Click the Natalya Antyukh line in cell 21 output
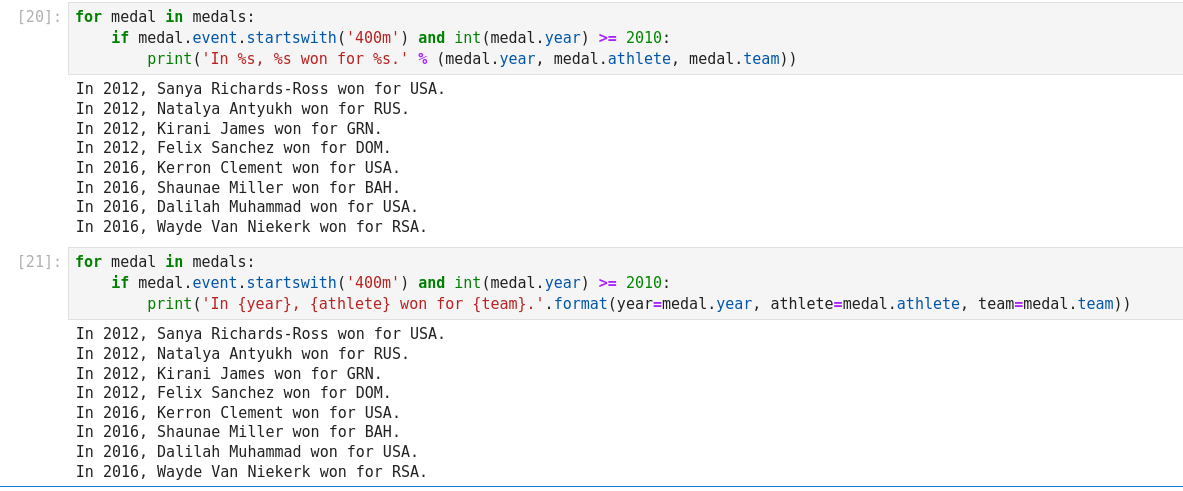The width and height of the screenshot is (1183, 491). [242, 354]
